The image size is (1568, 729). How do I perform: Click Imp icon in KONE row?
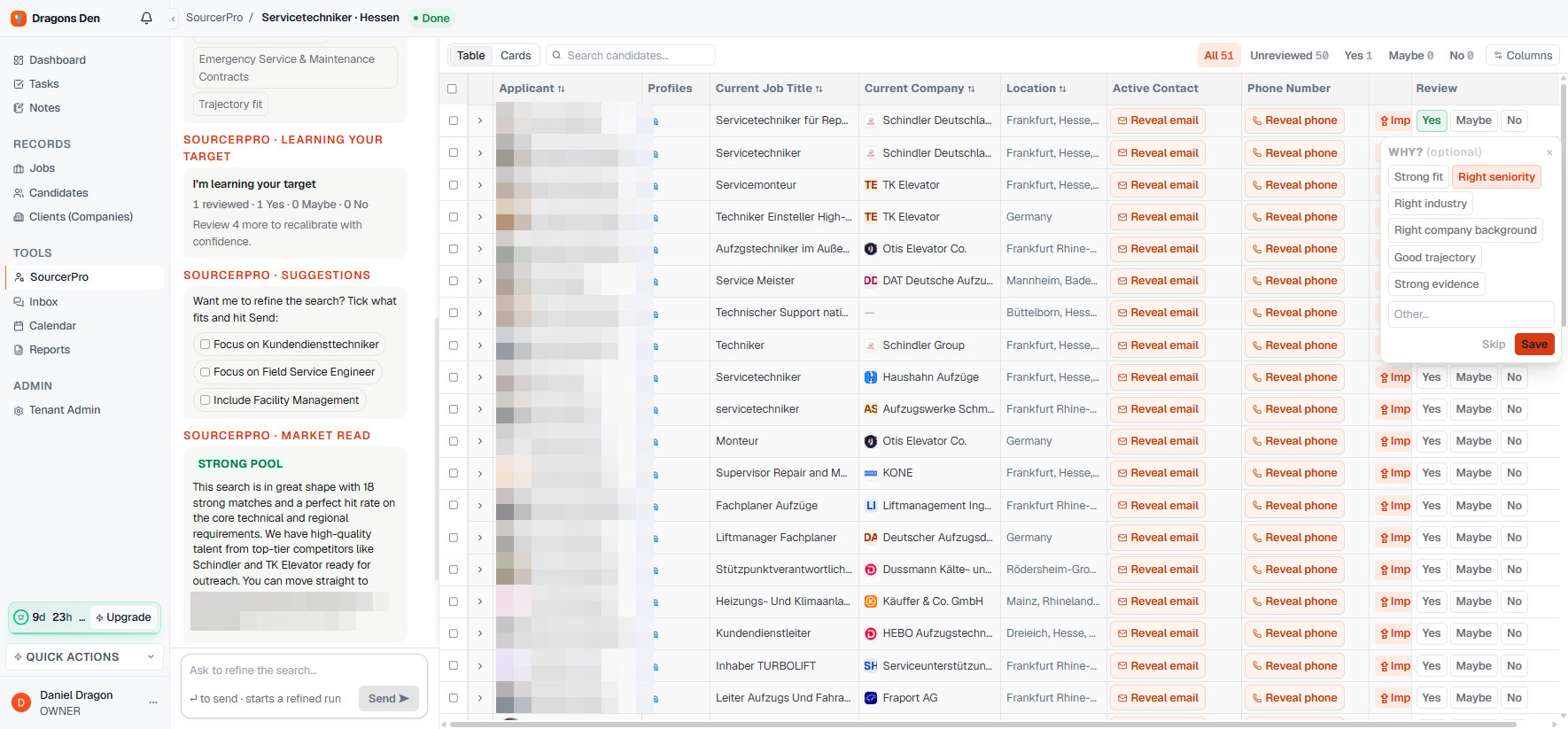[1394, 473]
